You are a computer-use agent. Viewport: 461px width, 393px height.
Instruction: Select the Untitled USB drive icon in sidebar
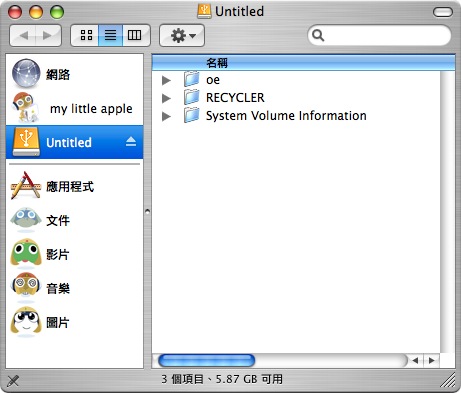click(26, 142)
